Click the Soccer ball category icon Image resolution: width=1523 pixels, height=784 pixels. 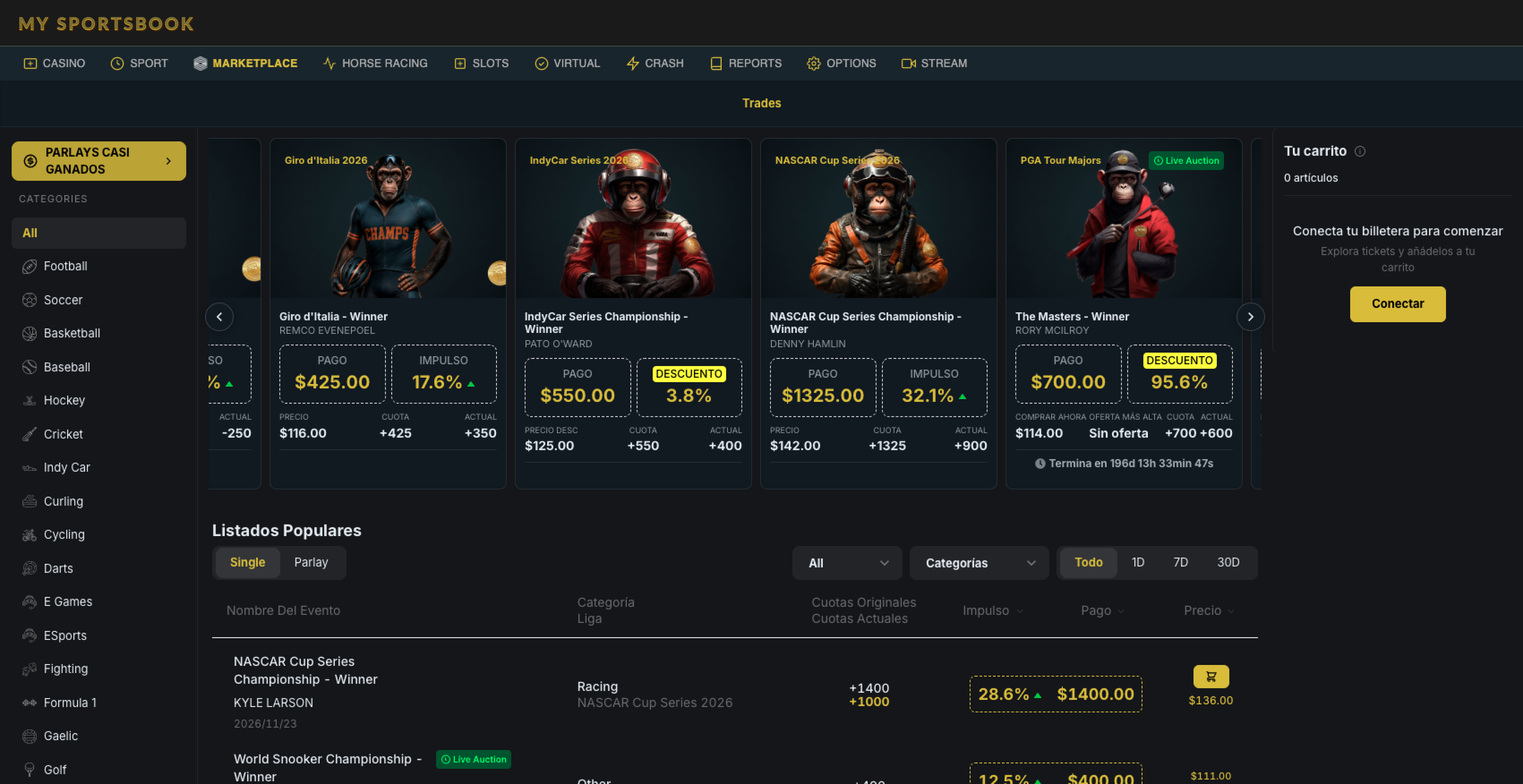point(30,300)
